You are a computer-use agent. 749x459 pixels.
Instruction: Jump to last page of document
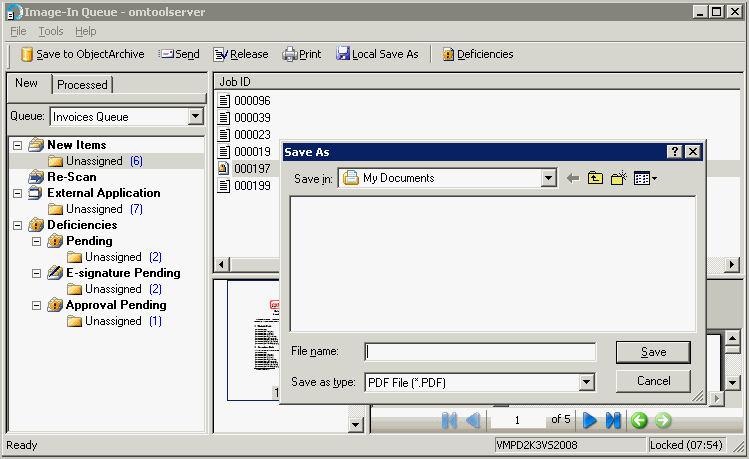click(613, 420)
